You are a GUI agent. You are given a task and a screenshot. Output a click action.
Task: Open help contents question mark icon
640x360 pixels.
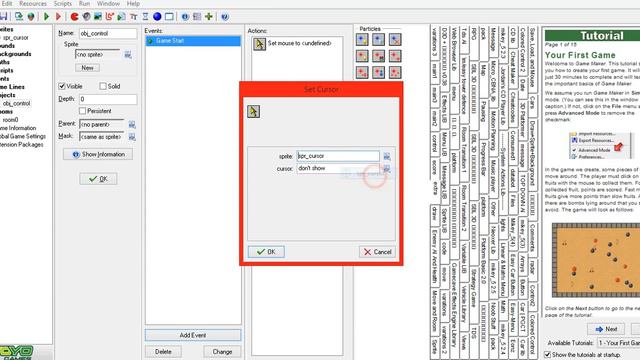224,16
